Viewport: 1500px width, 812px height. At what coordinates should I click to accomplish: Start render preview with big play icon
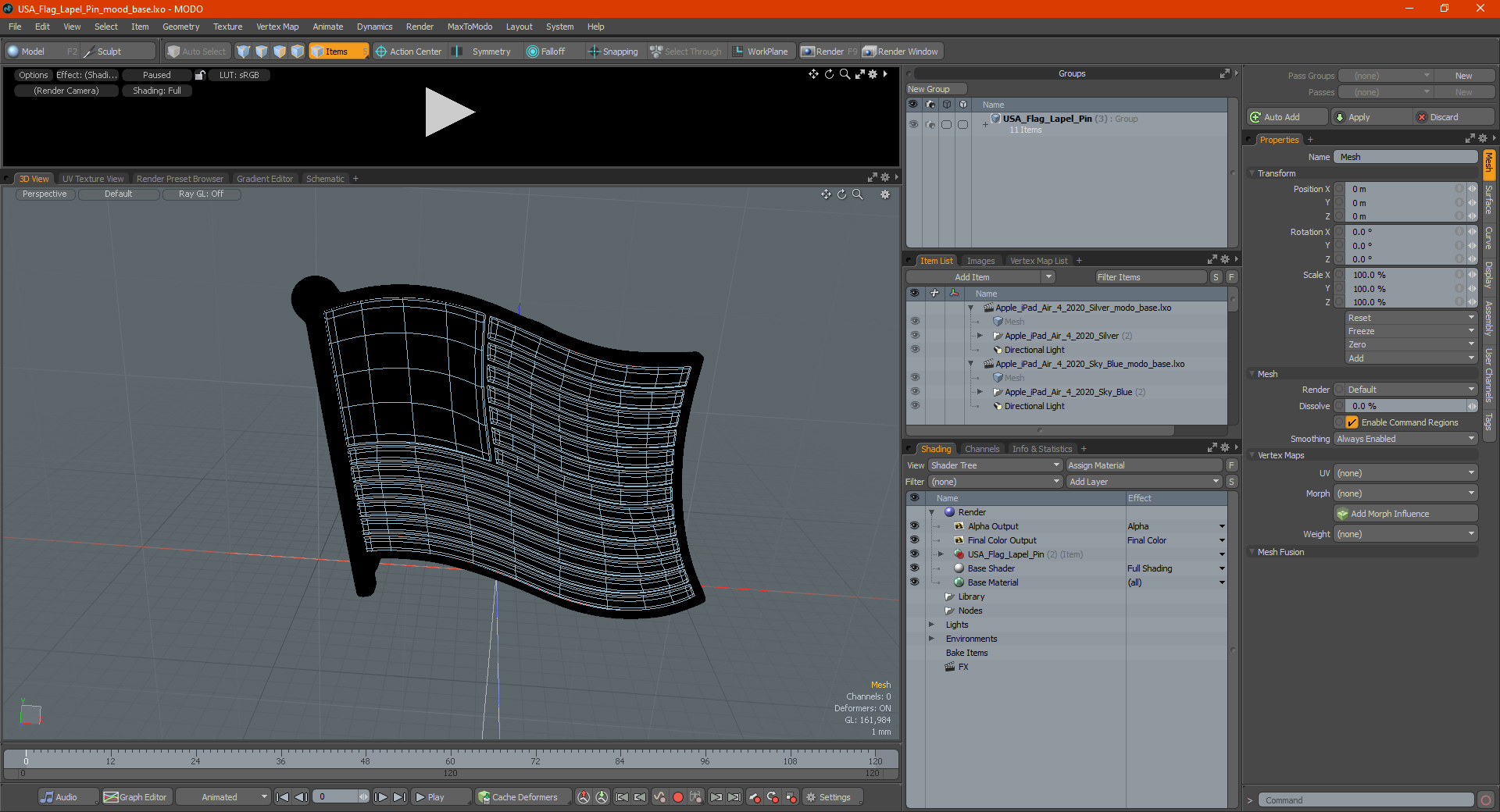pyautogui.click(x=449, y=112)
